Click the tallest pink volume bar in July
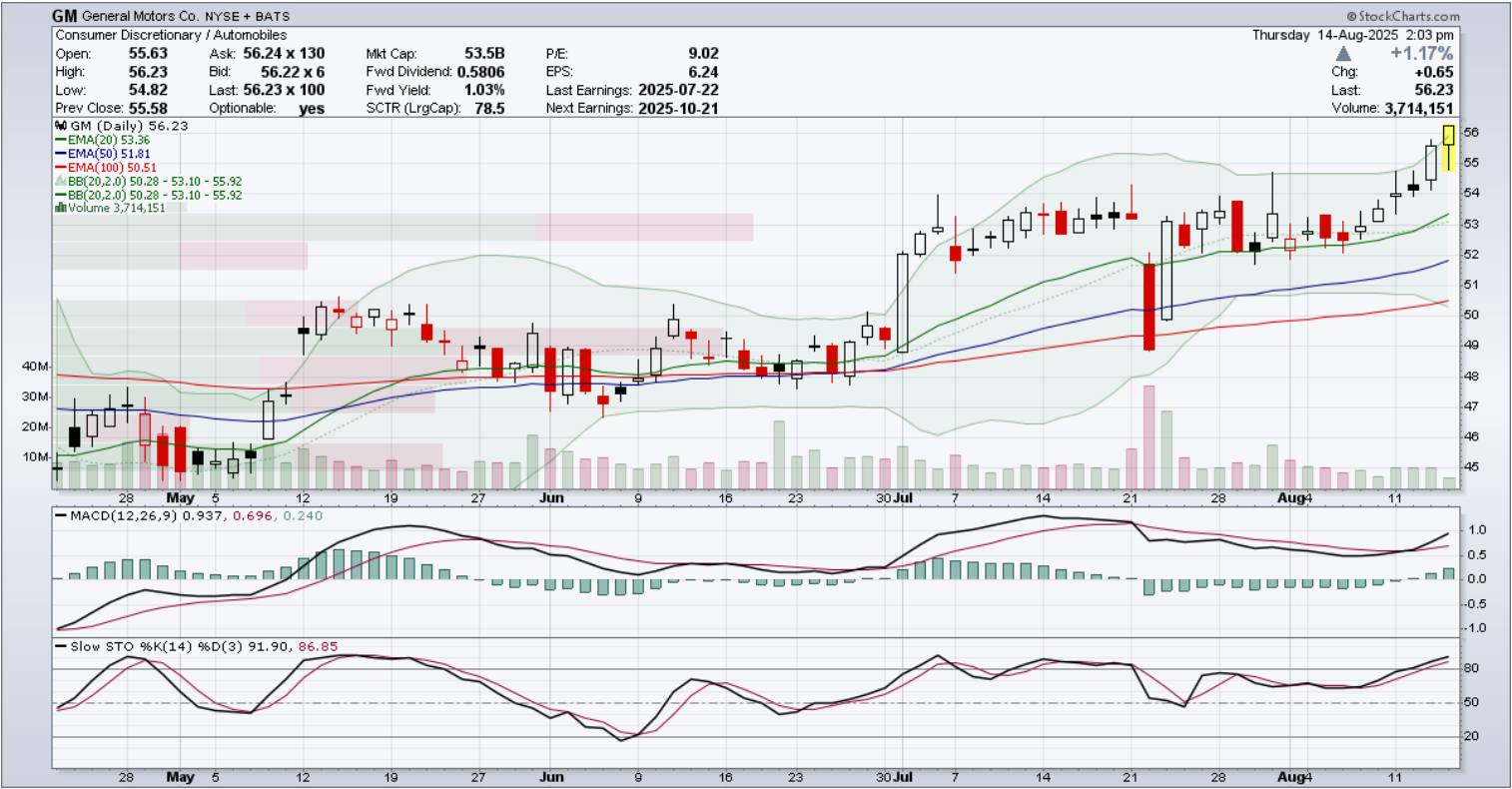This screenshot has height=789, width=1512. click(x=1148, y=437)
